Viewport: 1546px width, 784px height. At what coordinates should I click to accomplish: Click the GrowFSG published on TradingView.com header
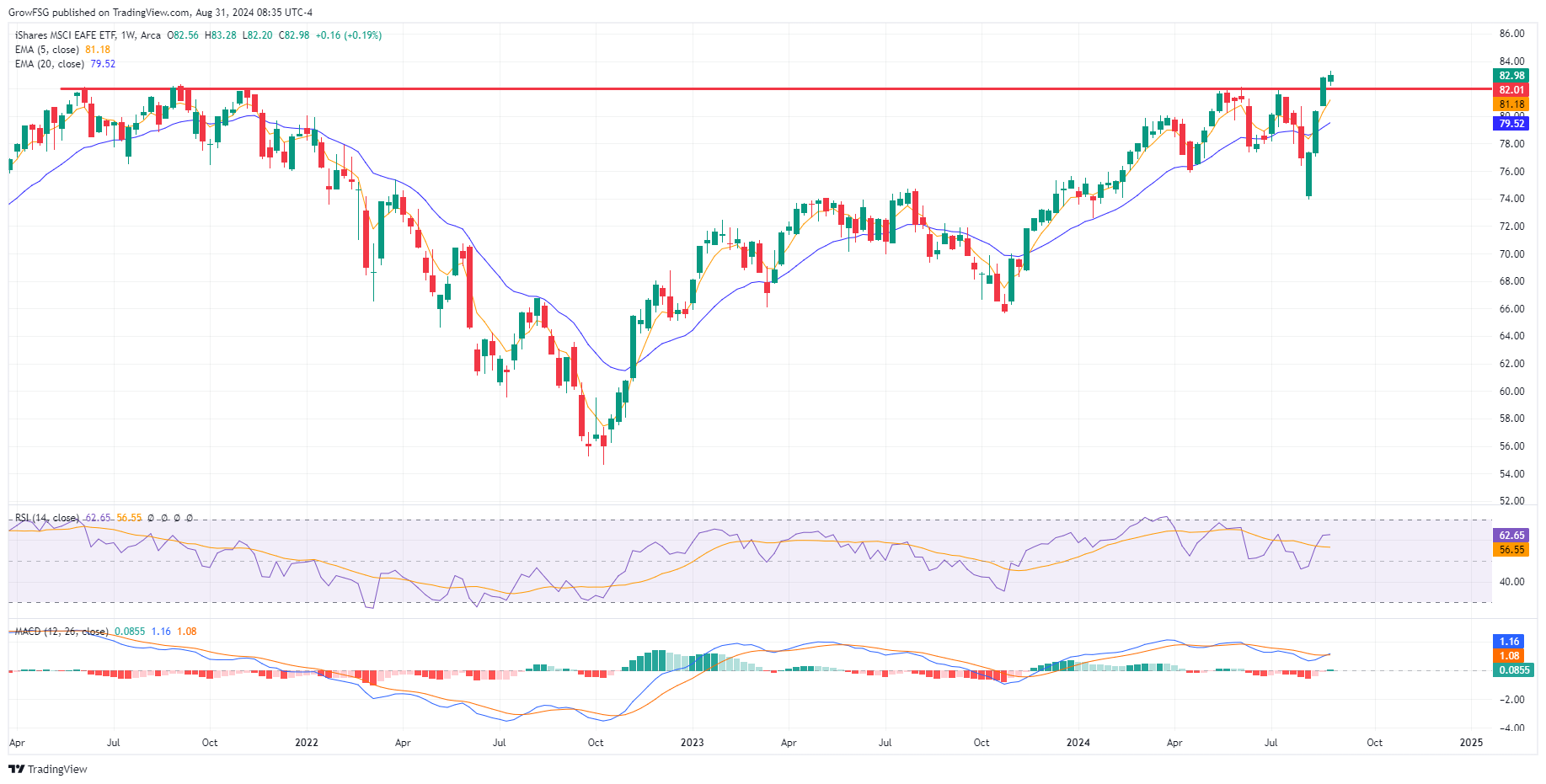(x=160, y=13)
